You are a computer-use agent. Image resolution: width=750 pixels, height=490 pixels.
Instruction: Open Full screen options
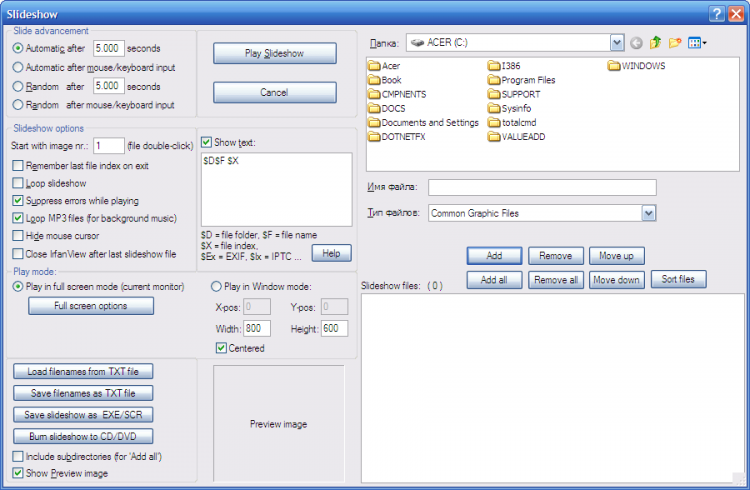pyautogui.click(x=91, y=306)
